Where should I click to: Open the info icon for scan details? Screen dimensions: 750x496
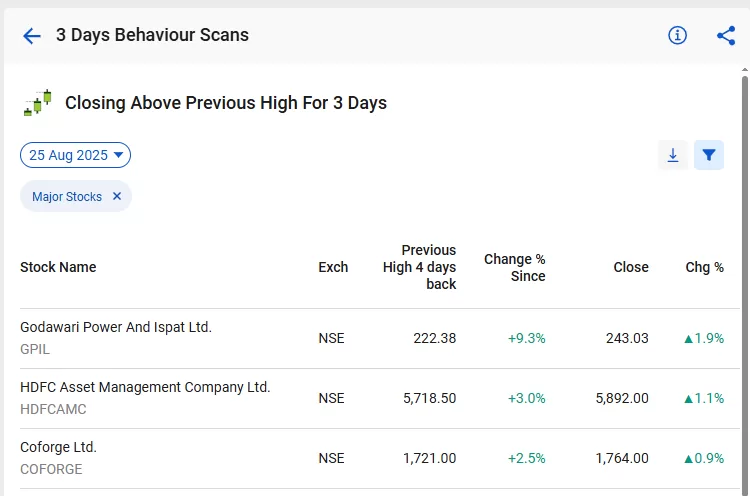click(677, 35)
